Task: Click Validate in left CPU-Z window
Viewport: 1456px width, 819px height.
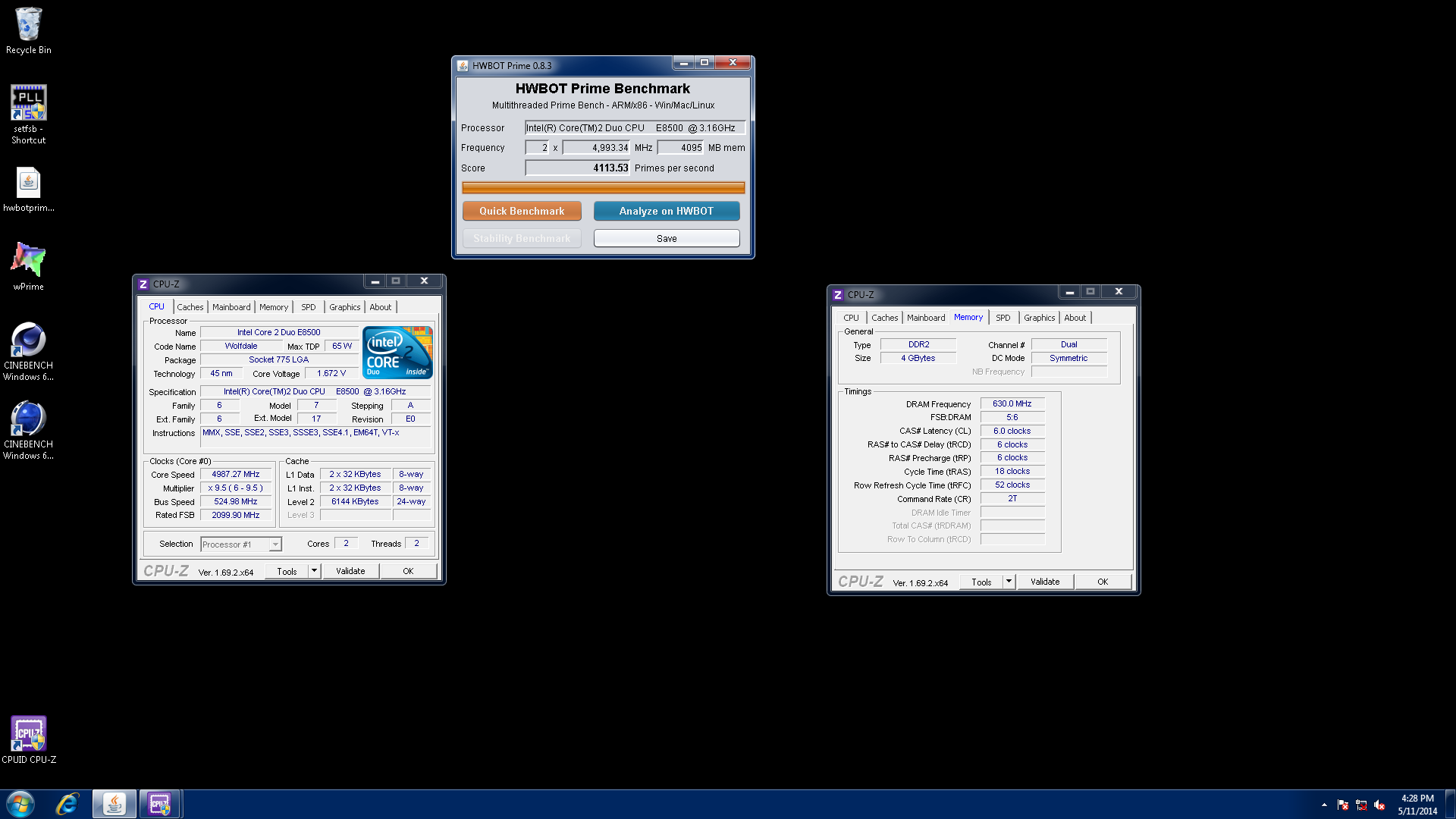Action: (x=350, y=571)
